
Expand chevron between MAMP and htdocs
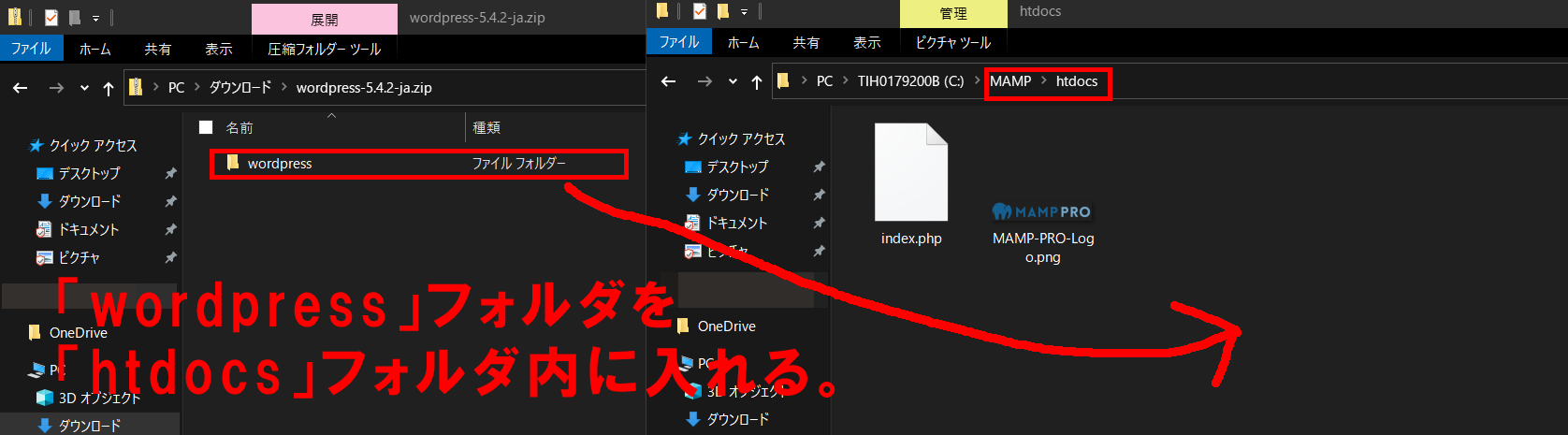(x=1044, y=81)
